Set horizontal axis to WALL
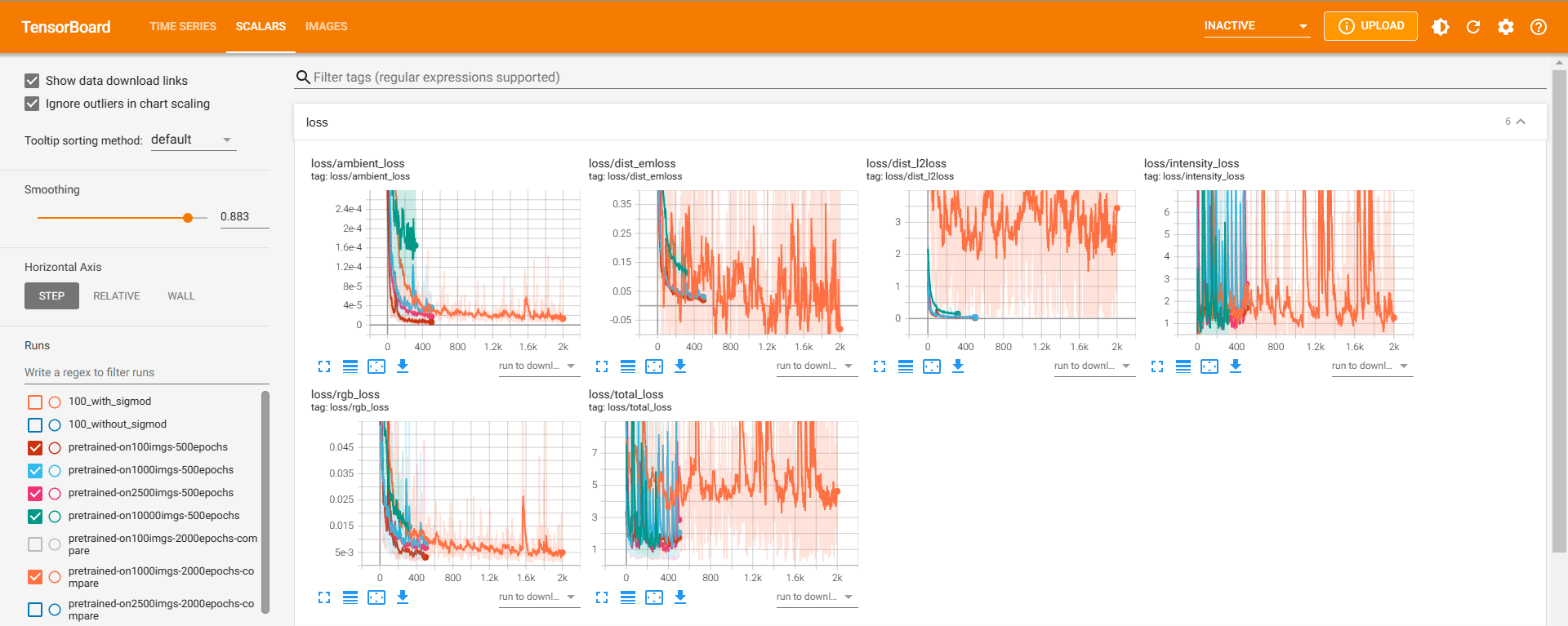The width and height of the screenshot is (1568, 626). point(181,295)
